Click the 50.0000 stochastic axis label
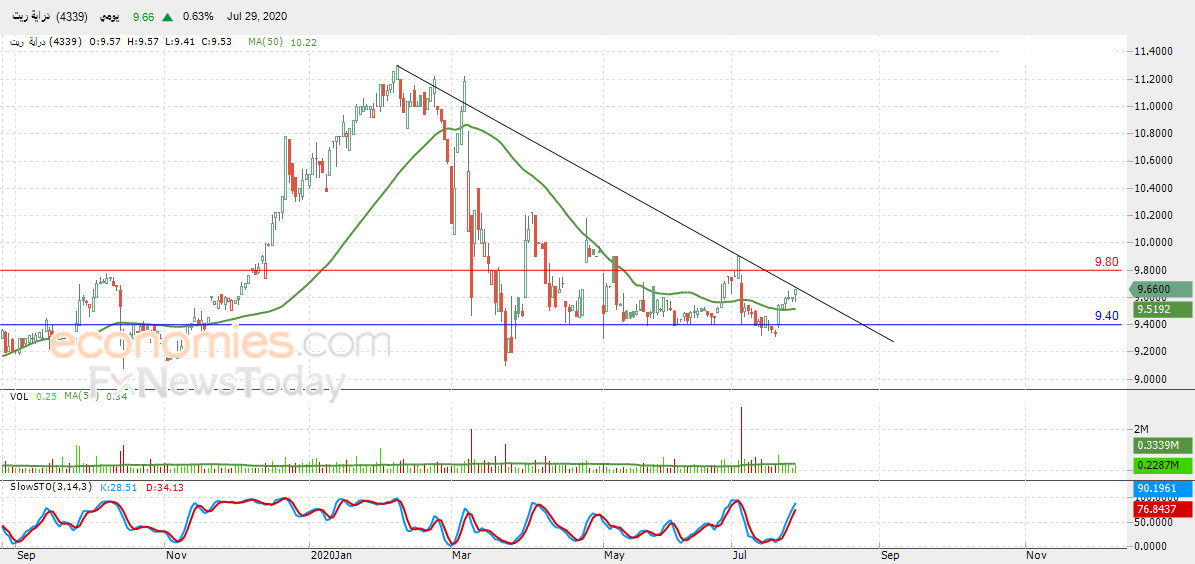This screenshot has height=564, width=1195. [1151, 524]
